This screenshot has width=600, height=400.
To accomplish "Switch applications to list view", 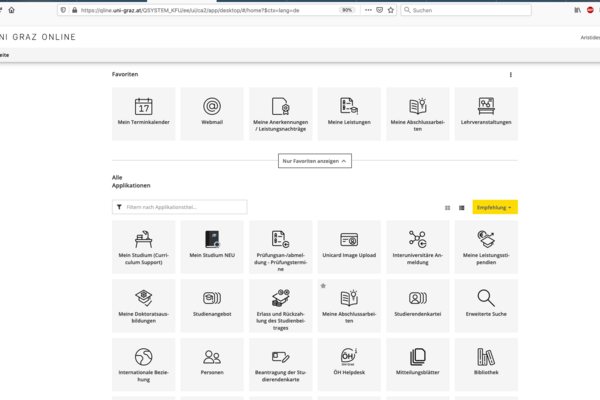I will pos(462,207).
